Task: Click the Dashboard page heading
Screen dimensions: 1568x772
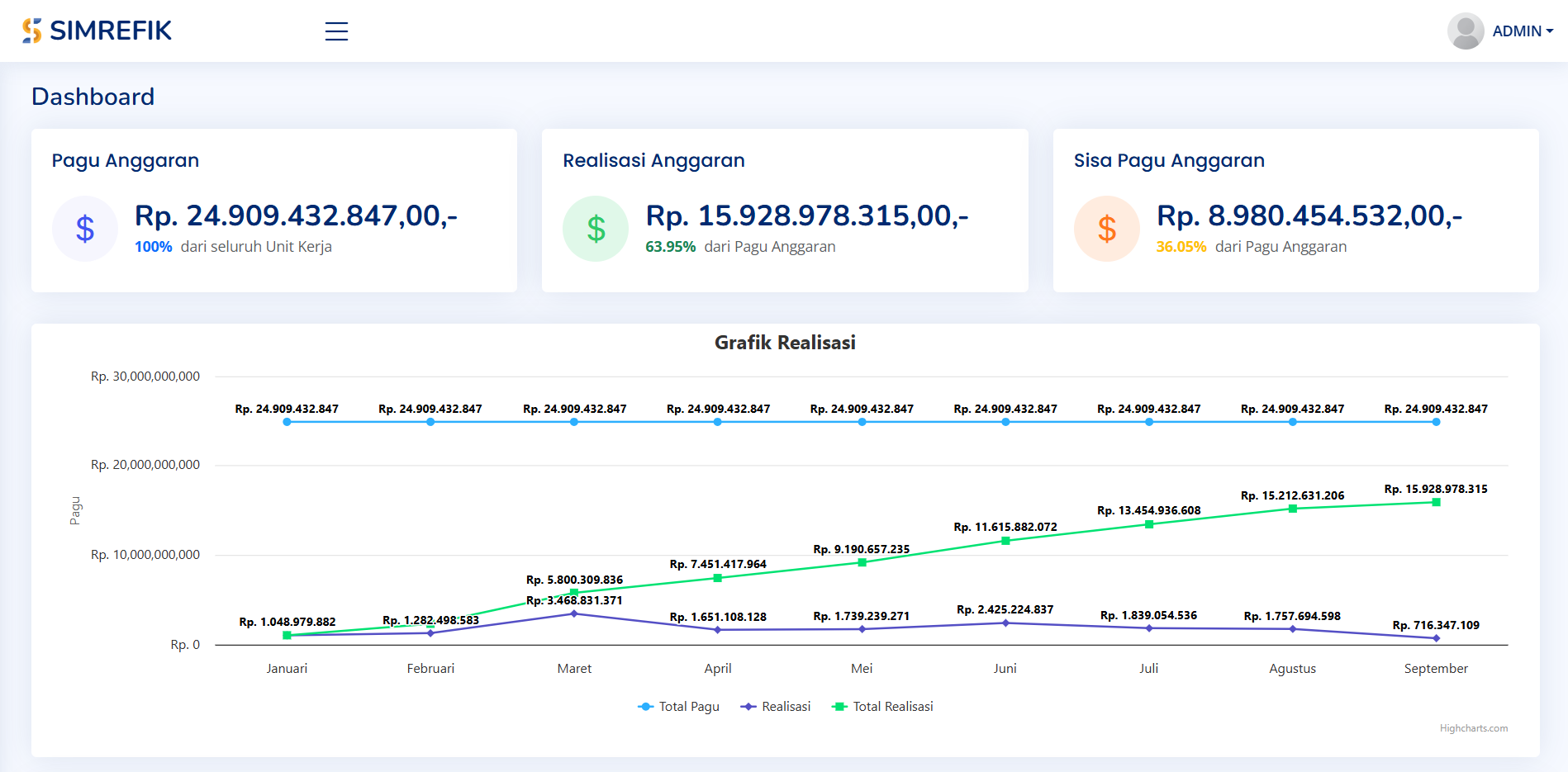Action: tap(93, 97)
